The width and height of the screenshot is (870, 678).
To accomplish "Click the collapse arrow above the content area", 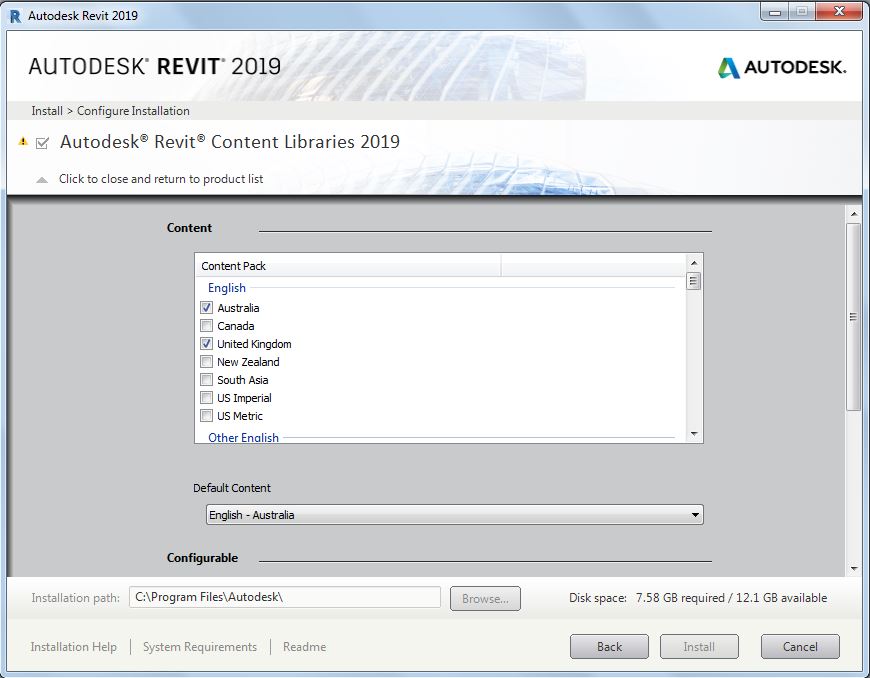I will coord(40,179).
